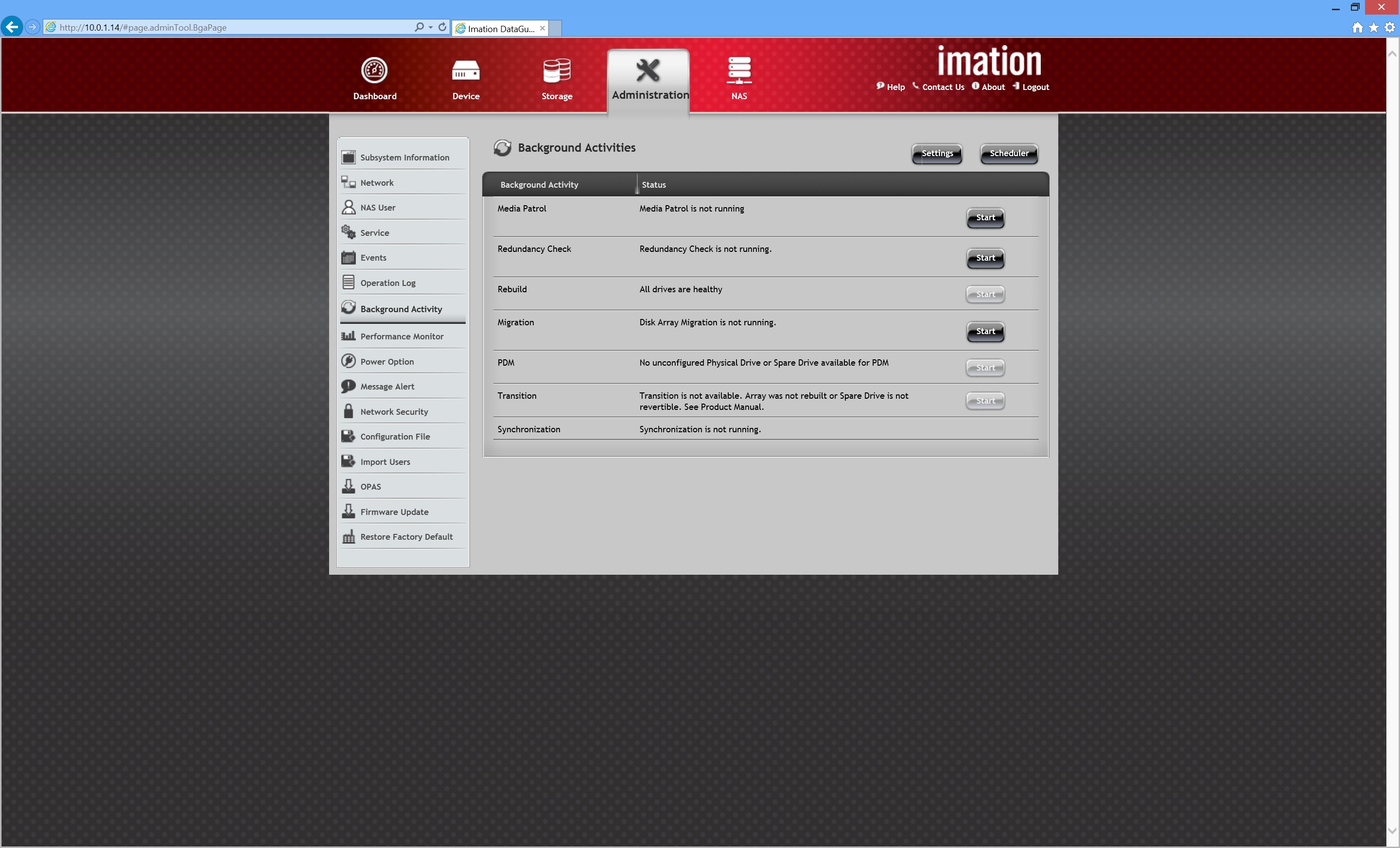Viewport: 1400px width, 848px height.
Task: Open the Storage database icon
Action: click(x=556, y=71)
